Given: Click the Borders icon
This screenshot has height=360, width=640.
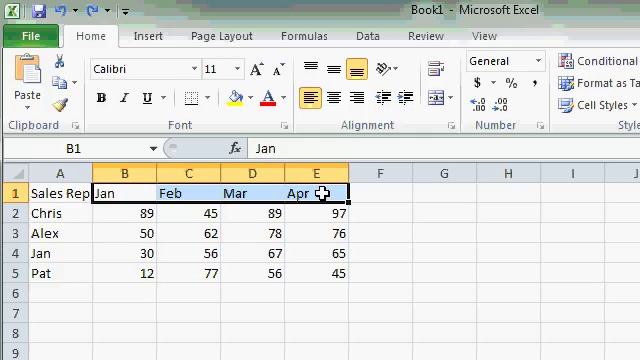Looking at the screenshot, I should pos(191,98).
